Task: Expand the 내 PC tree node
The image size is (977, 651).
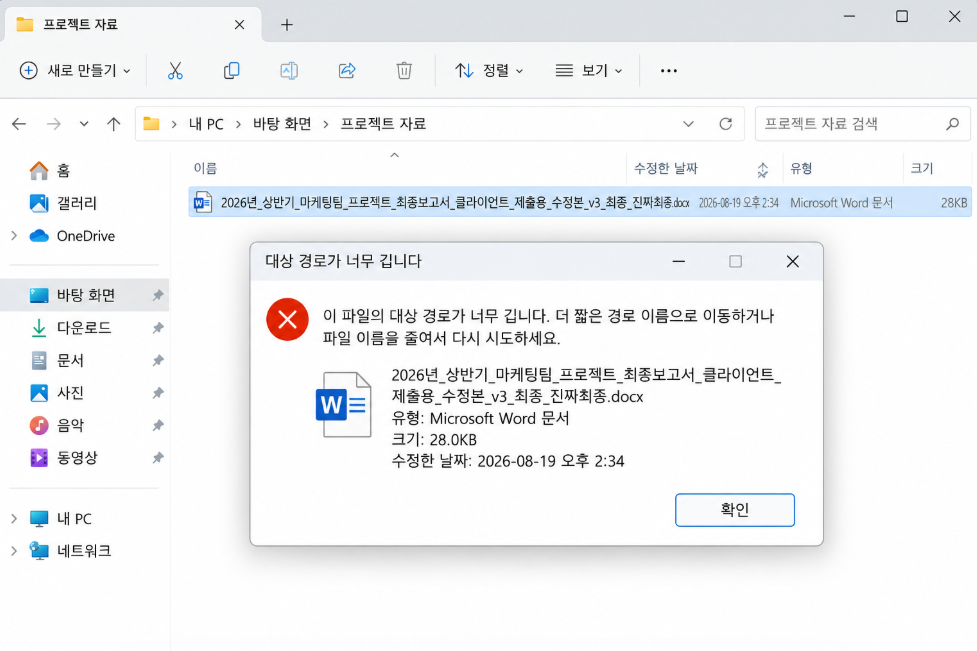Action: [x=14, y=518]
